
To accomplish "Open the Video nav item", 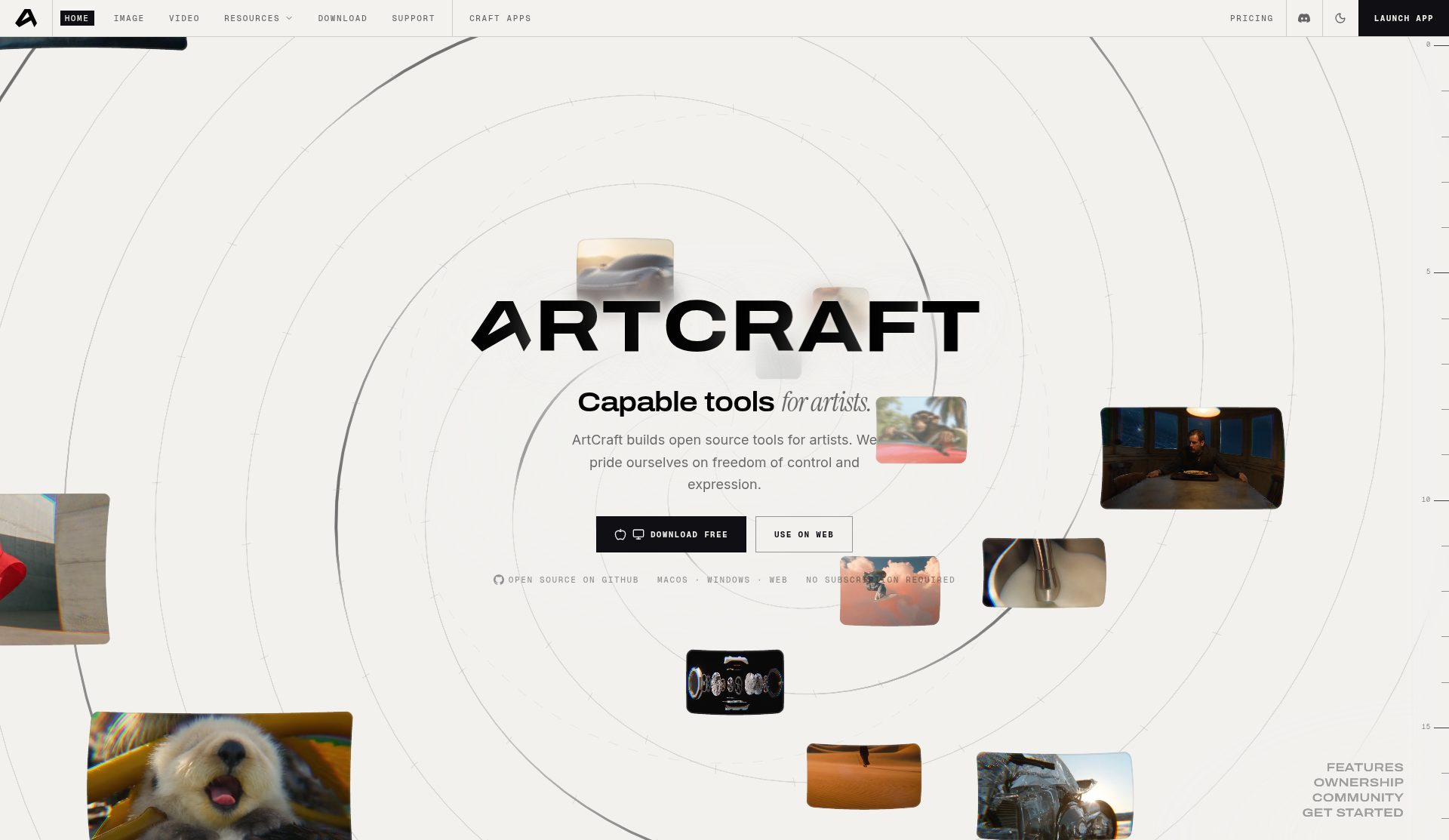I will (184, 18).
